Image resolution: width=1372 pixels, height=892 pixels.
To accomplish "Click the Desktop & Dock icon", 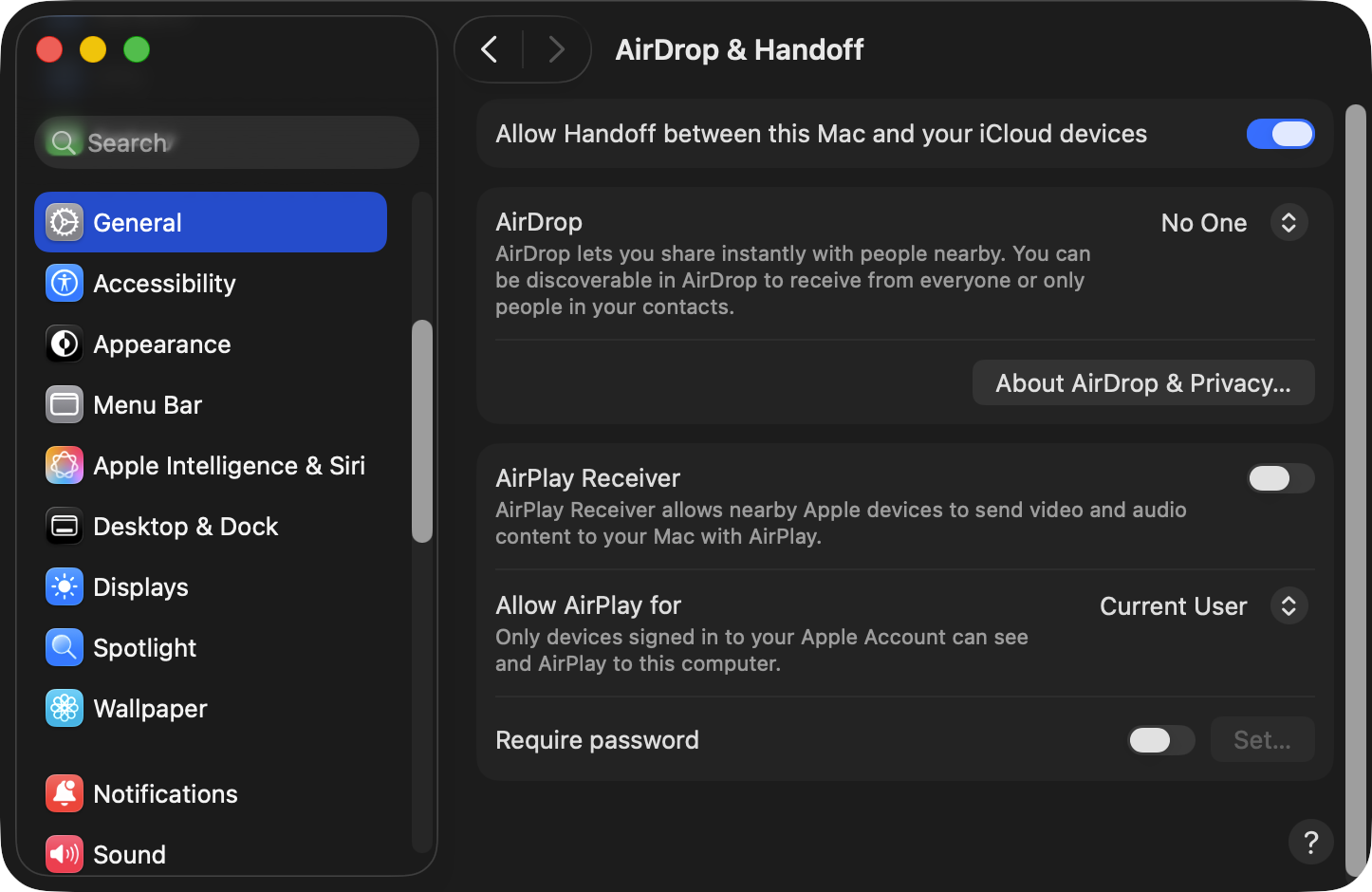I will pyautogui.click(x=65, y=526).
